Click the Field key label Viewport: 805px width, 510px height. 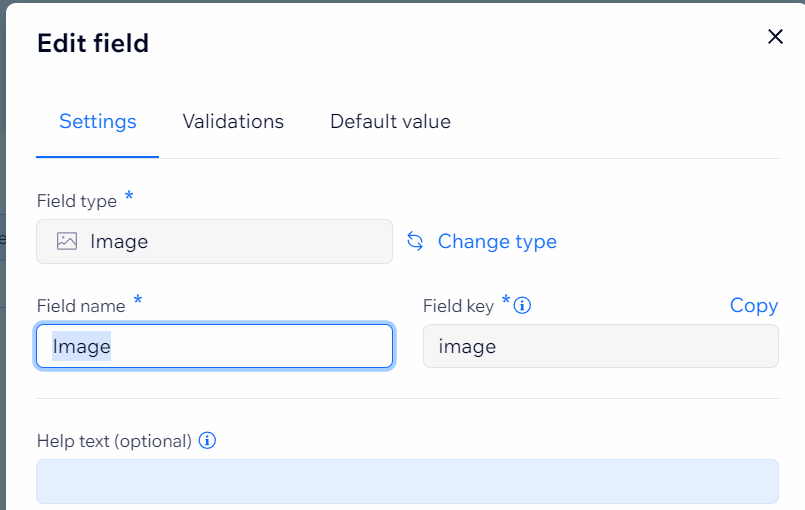459,306
